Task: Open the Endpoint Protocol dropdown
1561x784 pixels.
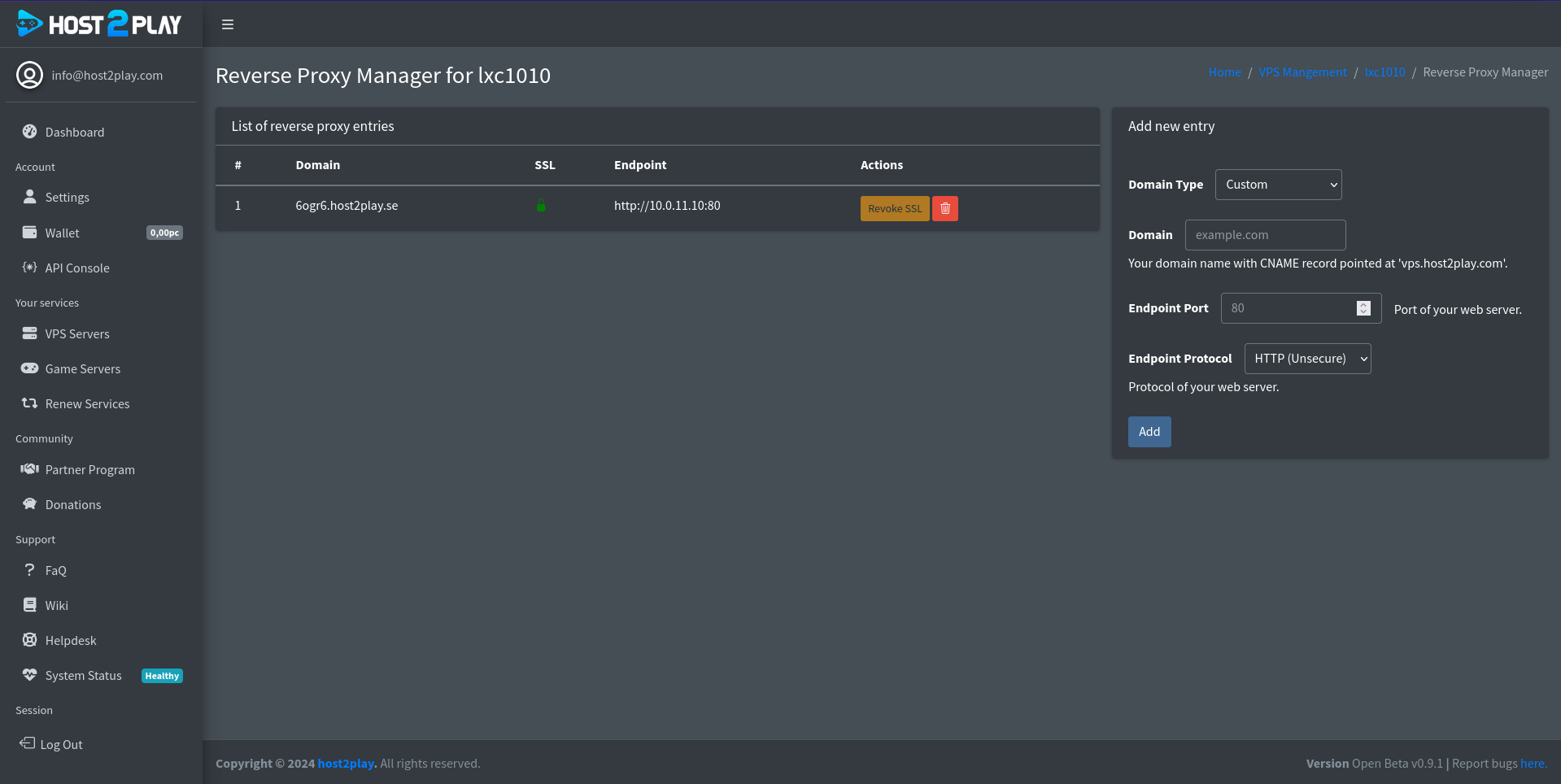Action: coord(1307,359)
